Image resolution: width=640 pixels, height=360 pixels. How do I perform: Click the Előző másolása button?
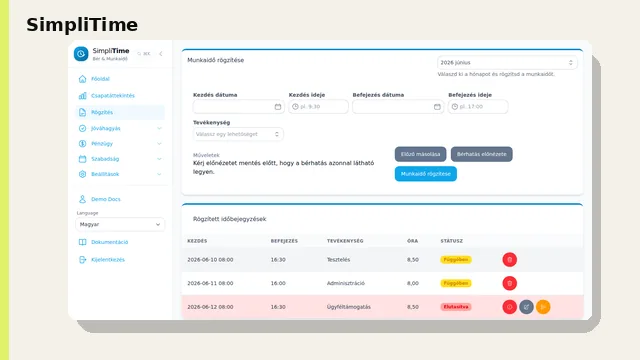coord(420,154)
